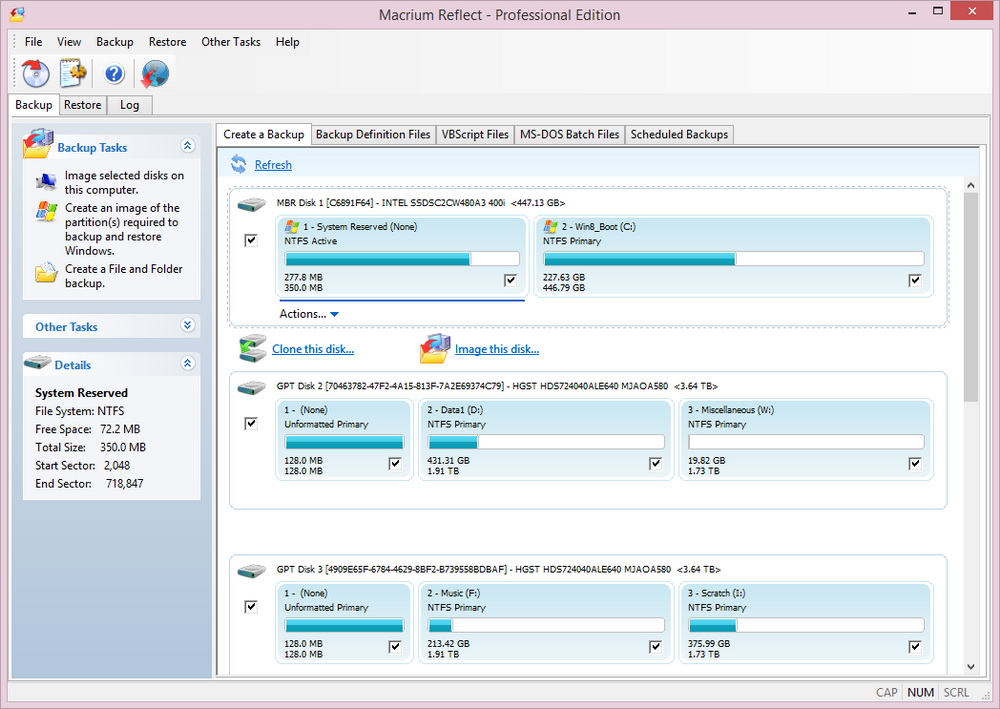Click the rescue media CD toolbar icon
The width and height of the screenshot is (1000, 709).
[x=35, y=73]
